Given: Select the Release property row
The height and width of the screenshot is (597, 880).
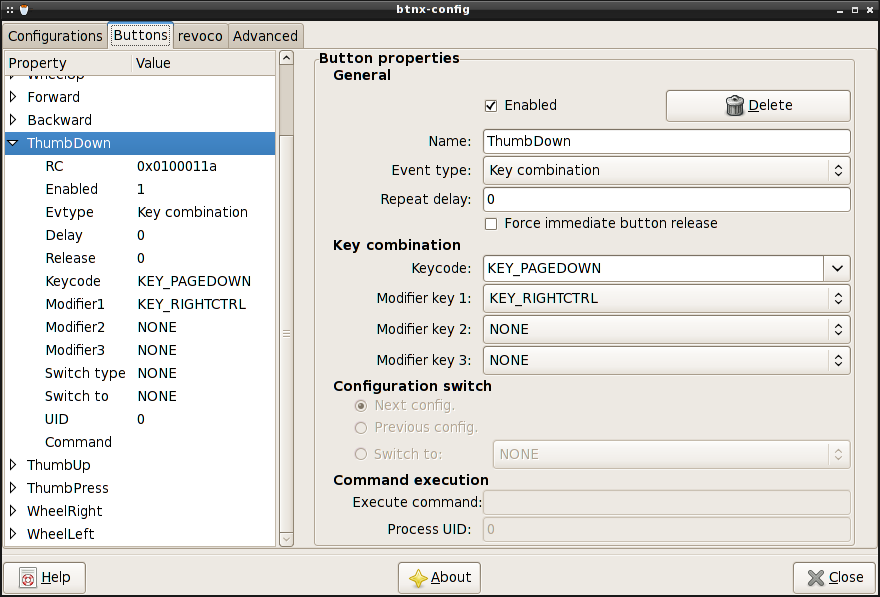Looking at the screenshot, I should tap(140, 258).
